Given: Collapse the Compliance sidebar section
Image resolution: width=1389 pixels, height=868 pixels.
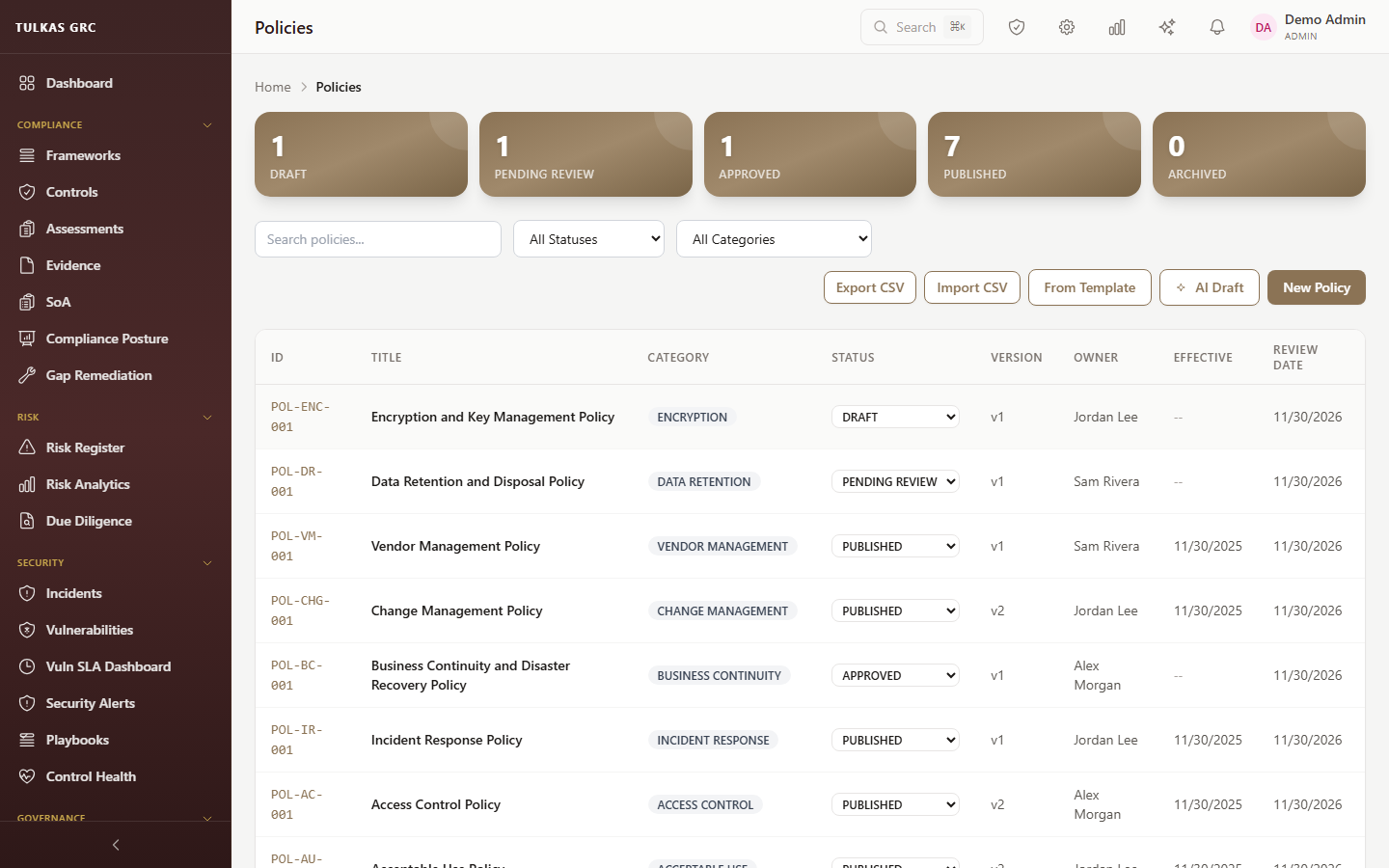Looking at the screenshot, I should pyautogui.click(x=207, y=125).
